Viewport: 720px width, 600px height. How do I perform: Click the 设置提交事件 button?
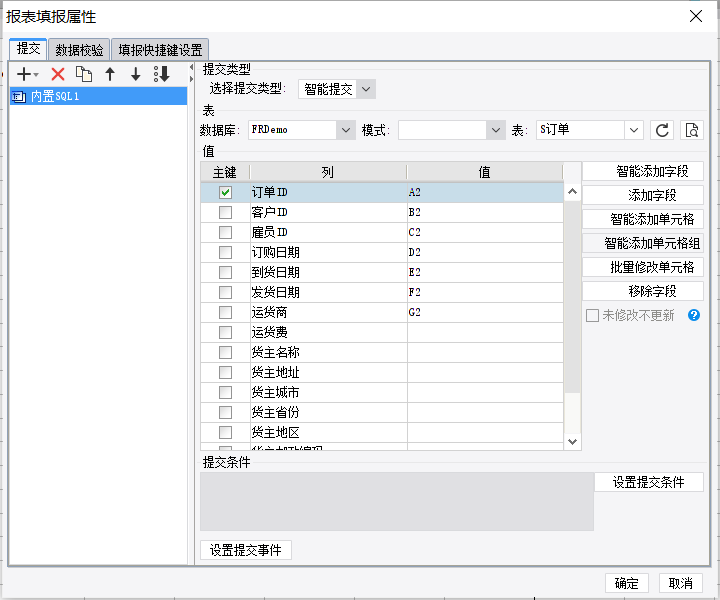click(x=246, y=550)
